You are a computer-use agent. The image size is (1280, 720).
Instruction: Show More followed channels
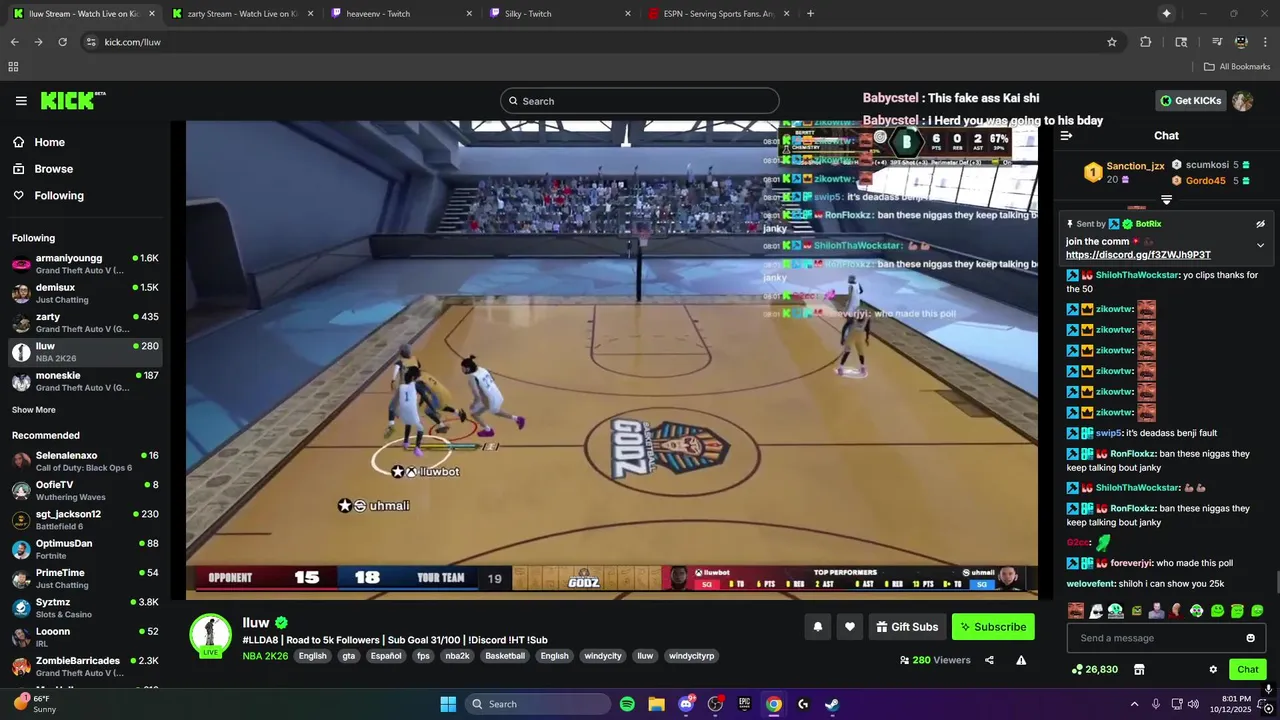coord(34,410)
